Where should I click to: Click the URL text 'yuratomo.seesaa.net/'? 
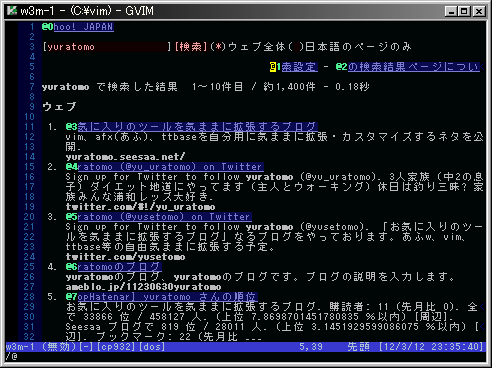(x=125, y=157)
